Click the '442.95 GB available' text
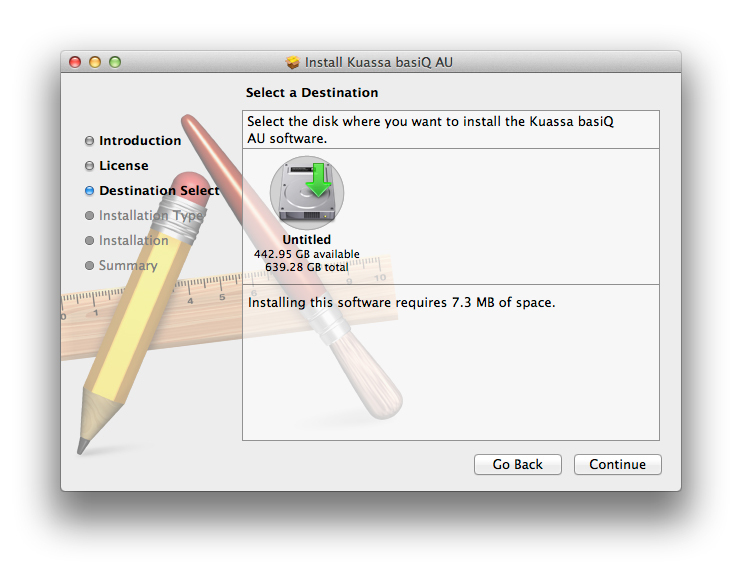This screenshot has width=744, height=564. tap(307, 254)
